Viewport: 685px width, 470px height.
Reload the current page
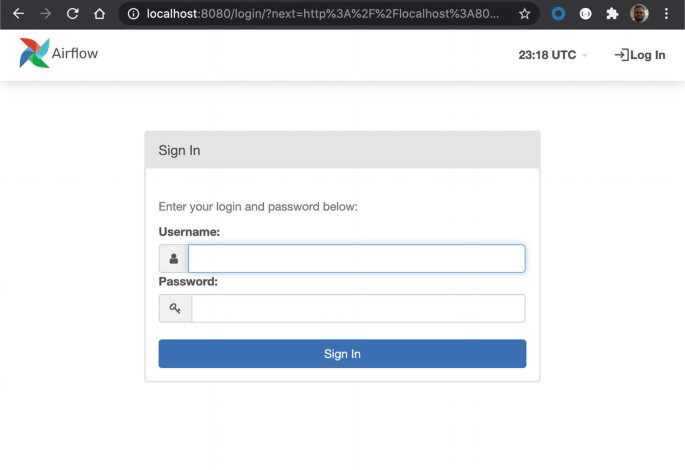coord(72,14)
